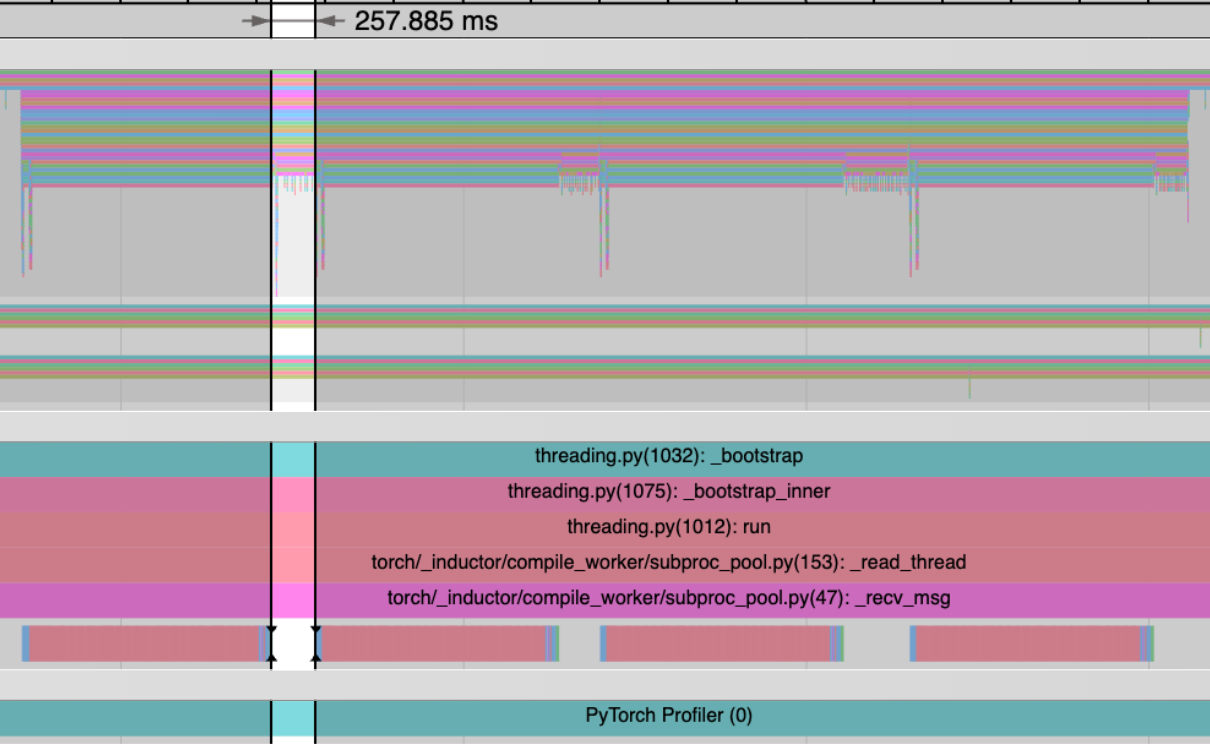Click the third pink block in the bottom row

pyautogui.click(x=717, y=644)
